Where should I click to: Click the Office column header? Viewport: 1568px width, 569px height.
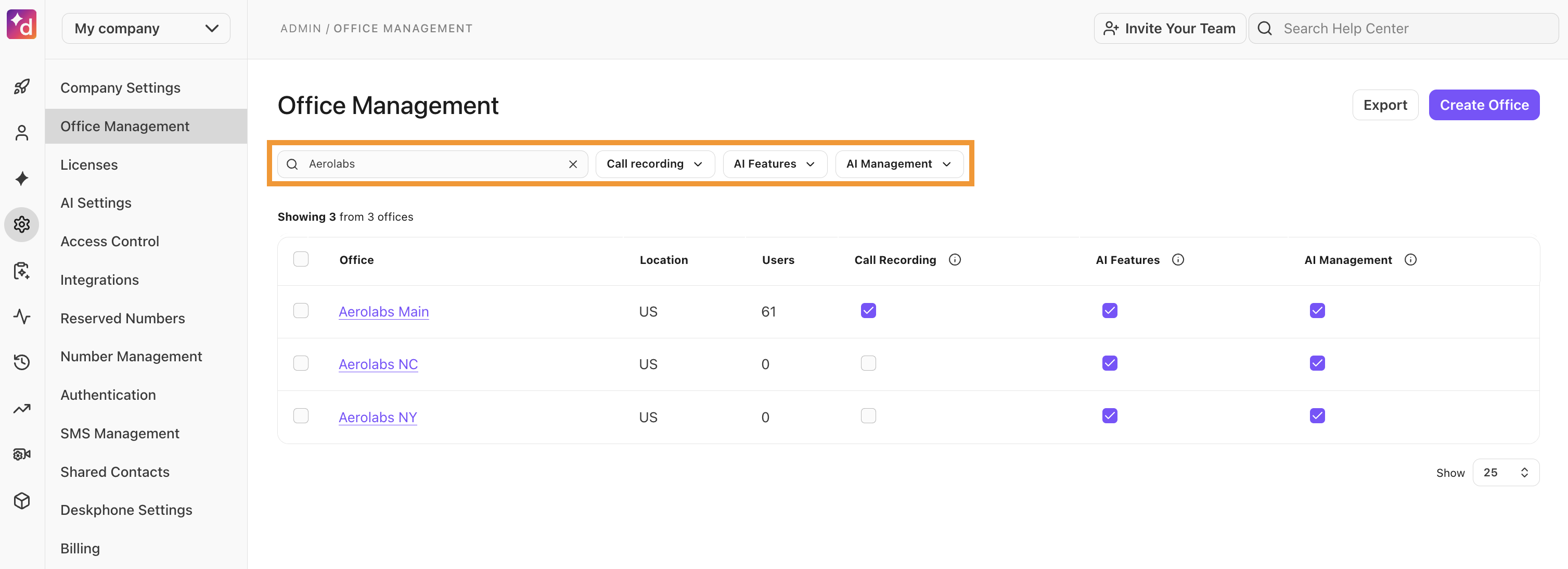[x=356, y=260]
